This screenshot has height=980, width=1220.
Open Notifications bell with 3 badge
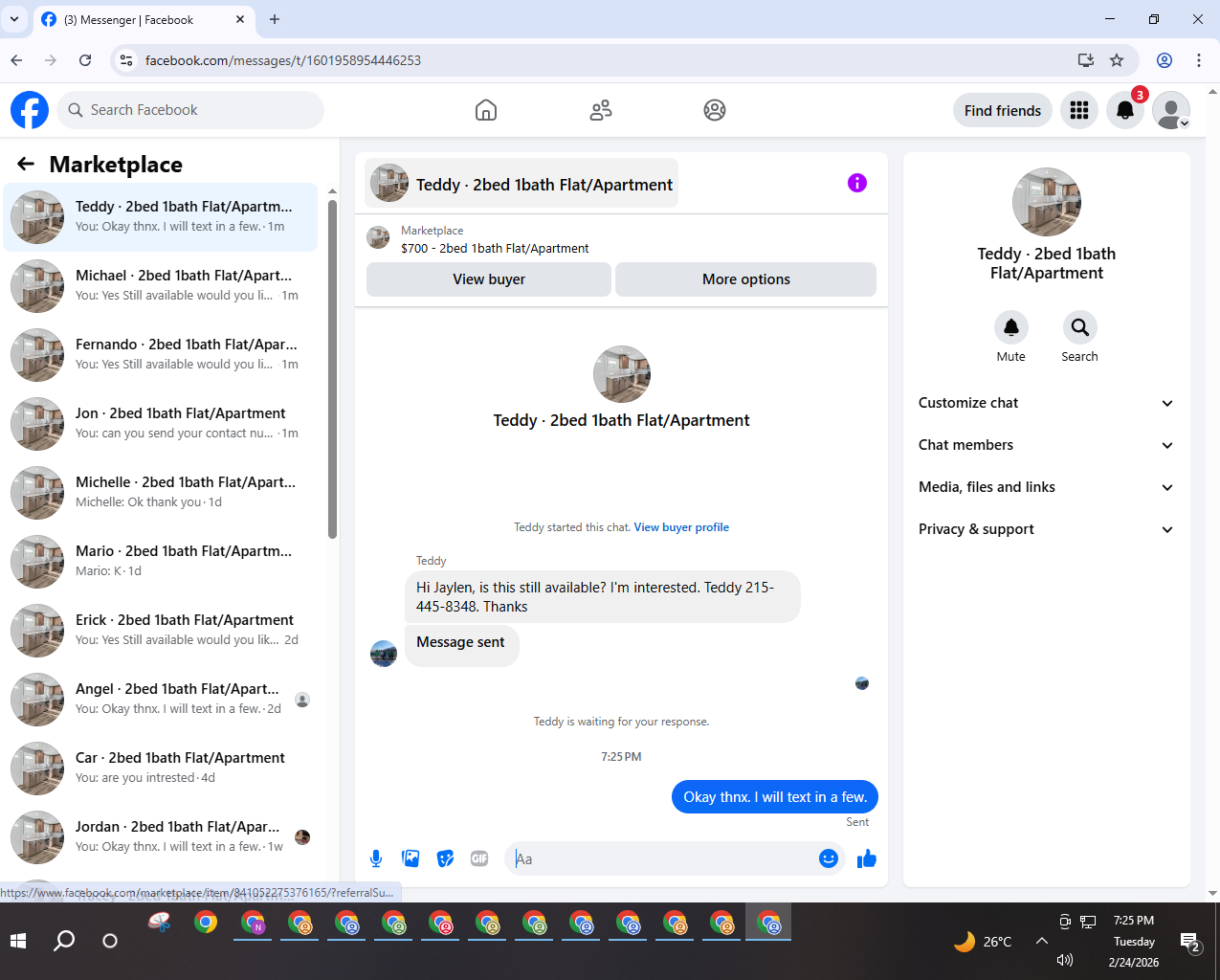click(x=1125, y=110)
